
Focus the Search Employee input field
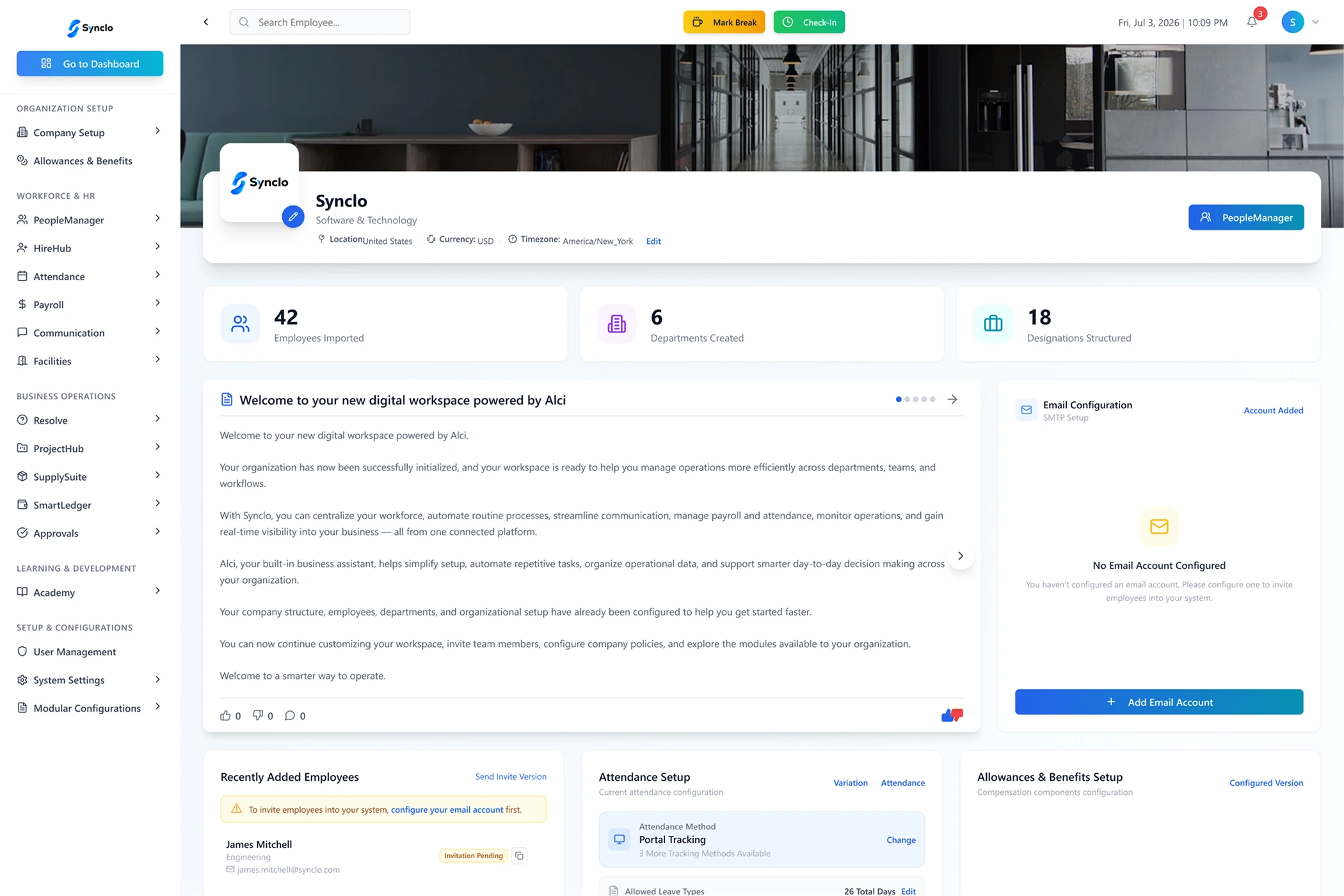[x=320, y=22]
